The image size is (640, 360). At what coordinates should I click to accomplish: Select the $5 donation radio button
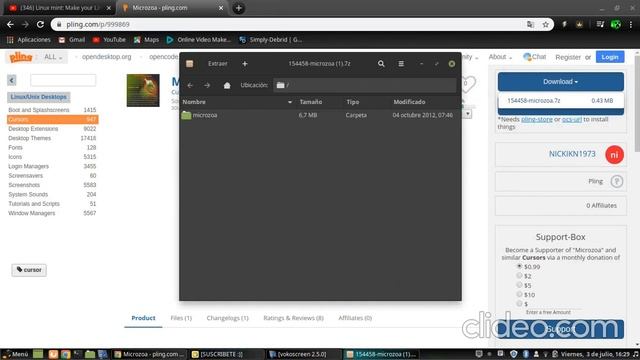519,285
